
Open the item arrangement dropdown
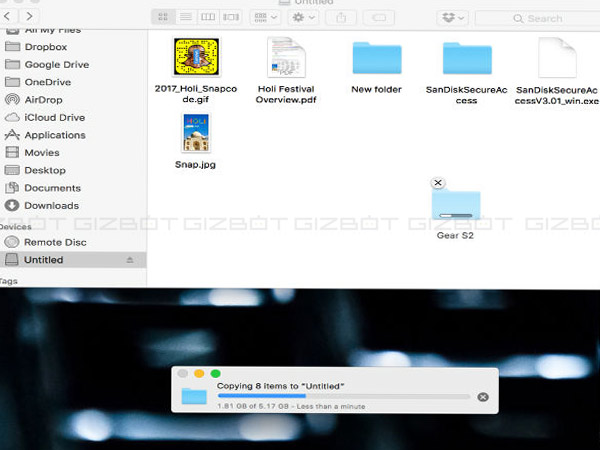coord(266,17)
